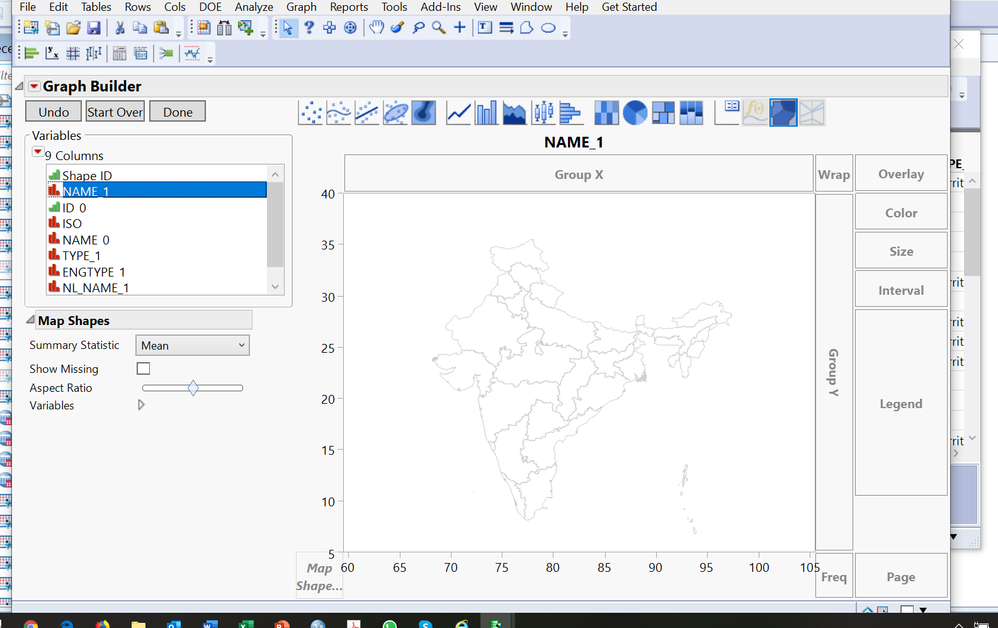
Task: Activate the Text Annotate tool
Action: tap(485, 28)
